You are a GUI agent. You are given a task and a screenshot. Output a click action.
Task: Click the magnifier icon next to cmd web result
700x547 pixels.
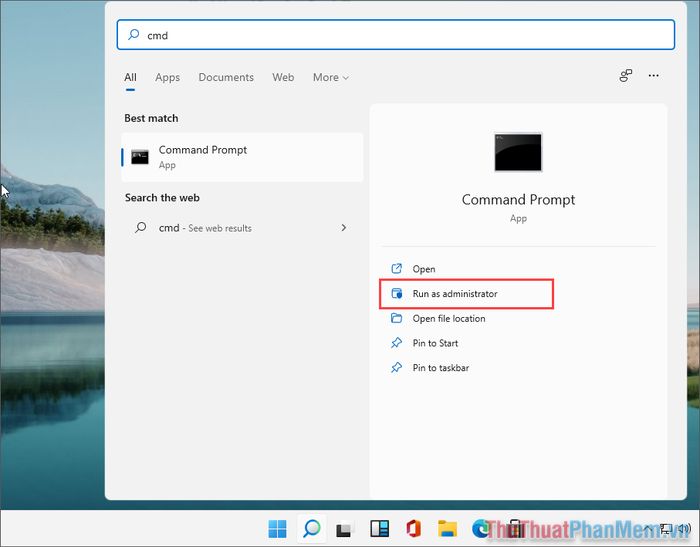(141, 228)
